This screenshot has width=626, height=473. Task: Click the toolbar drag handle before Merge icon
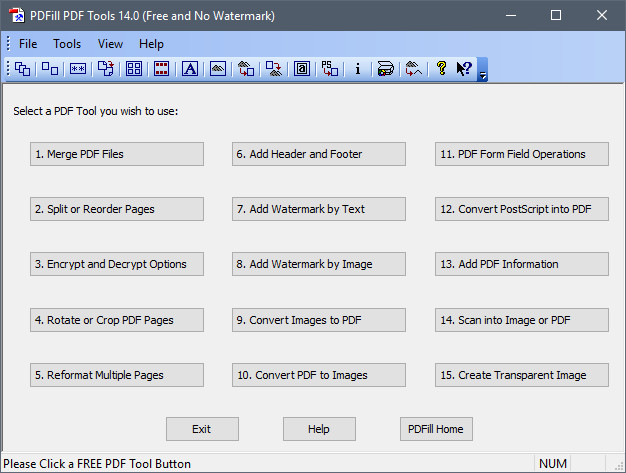point(8,69)
